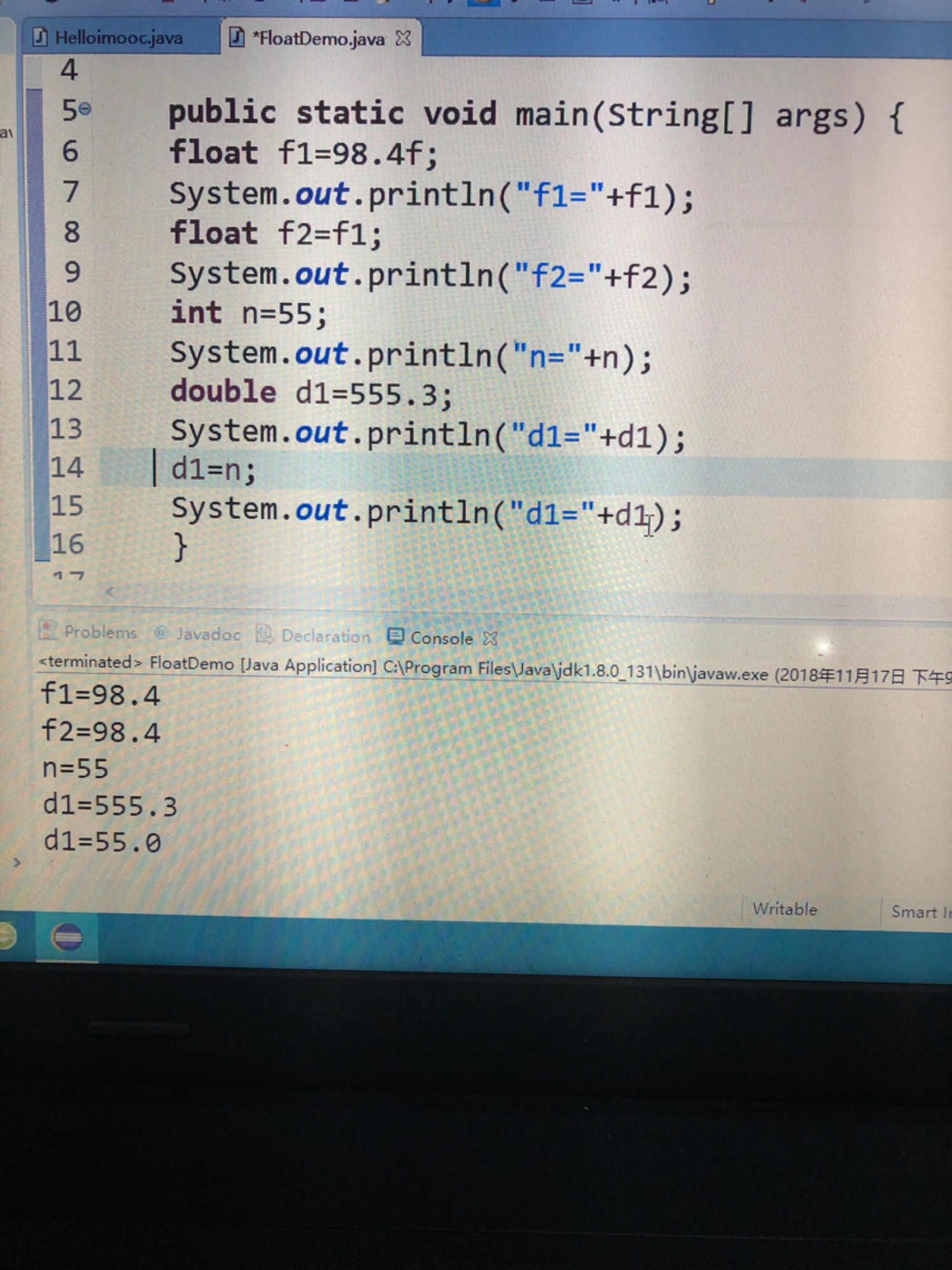Click the println statement on line 13
Image resolution: width=952 pixels, height=1270 pixels.
[428, 434]
